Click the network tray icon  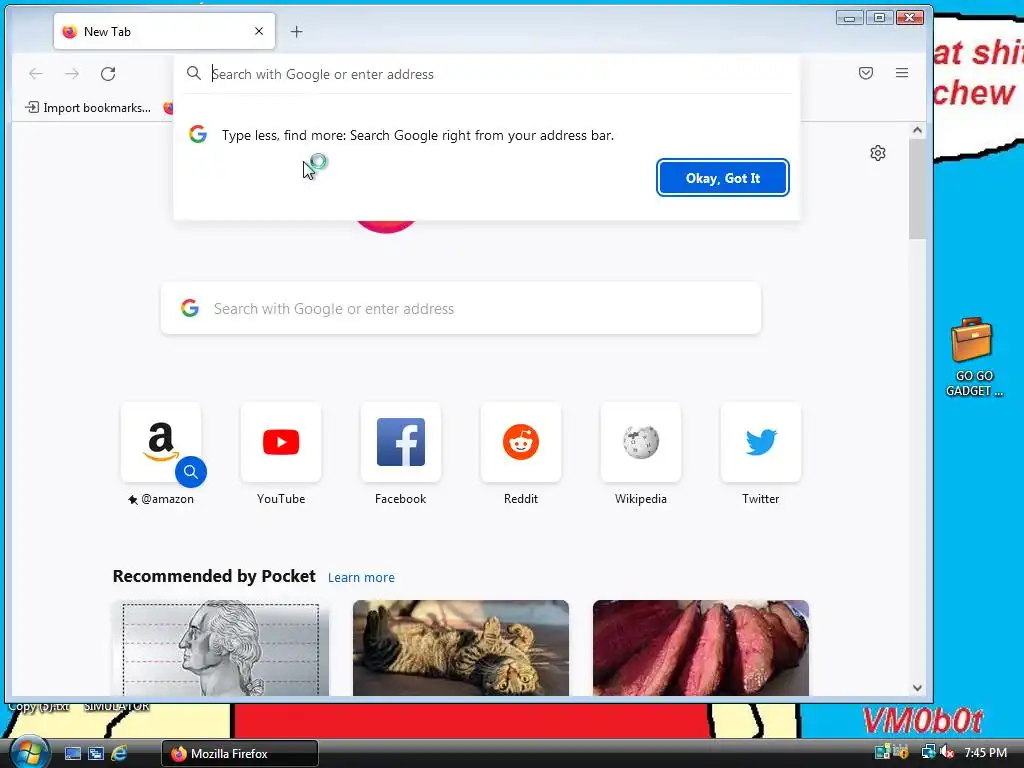coord(928,753)
